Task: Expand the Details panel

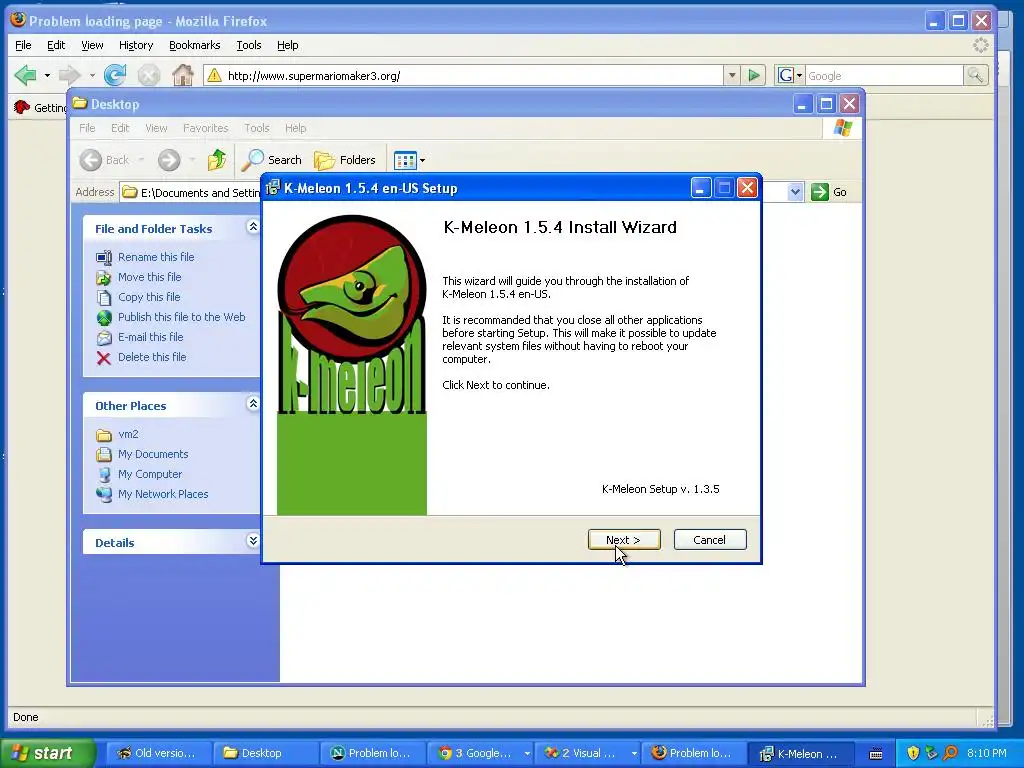Action: tap(253, 541)
